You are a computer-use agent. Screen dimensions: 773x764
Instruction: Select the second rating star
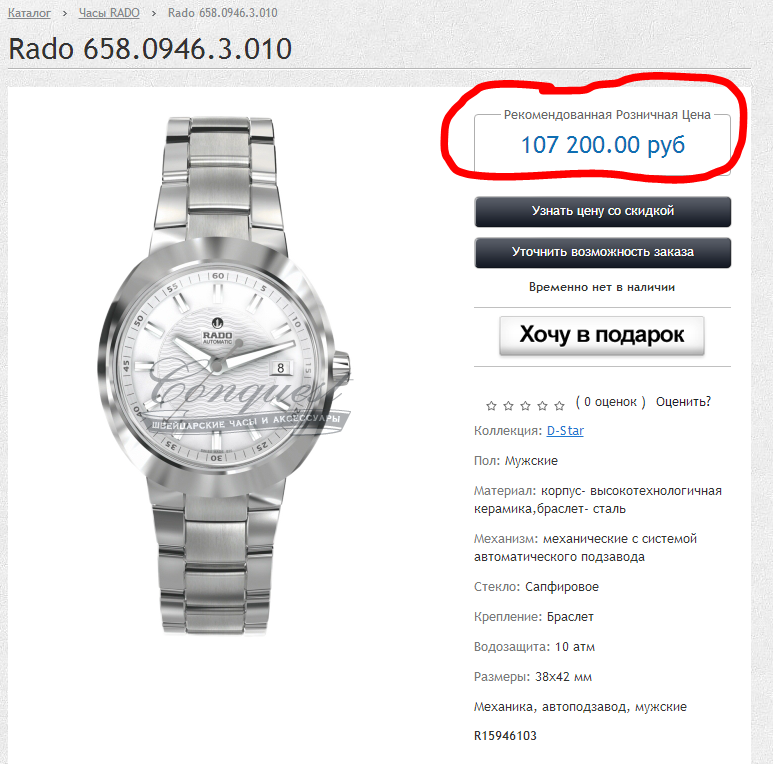[x=508, y=406]
